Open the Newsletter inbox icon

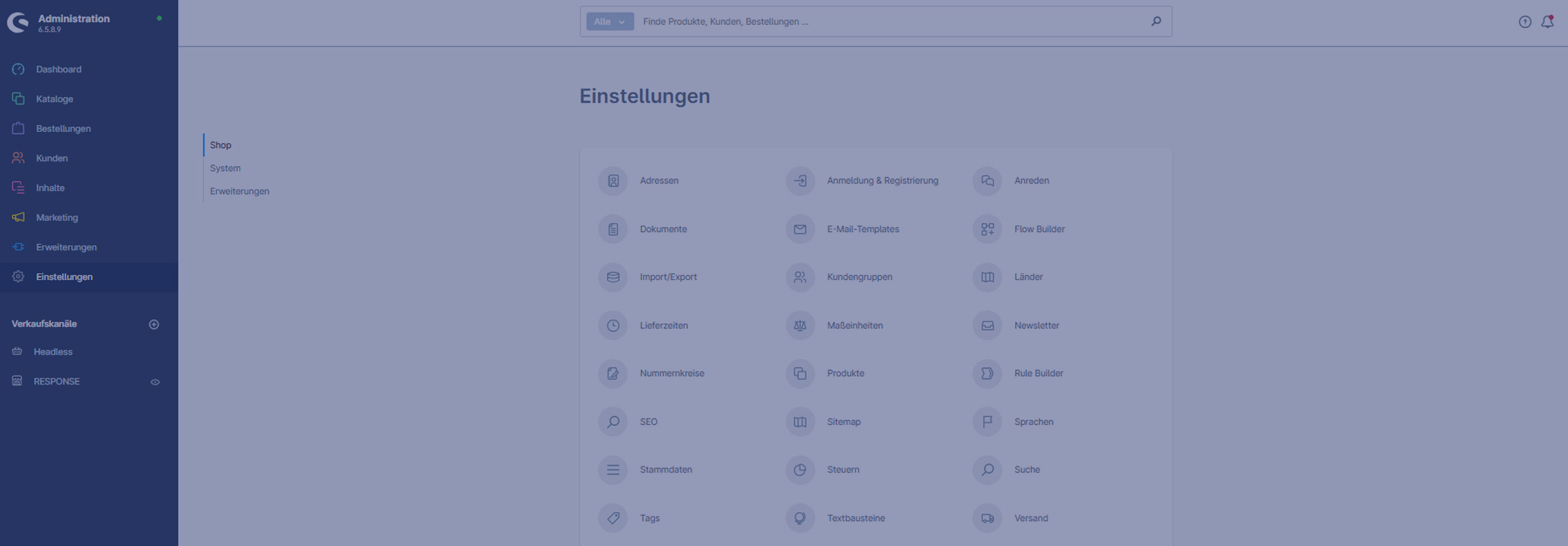987,326
